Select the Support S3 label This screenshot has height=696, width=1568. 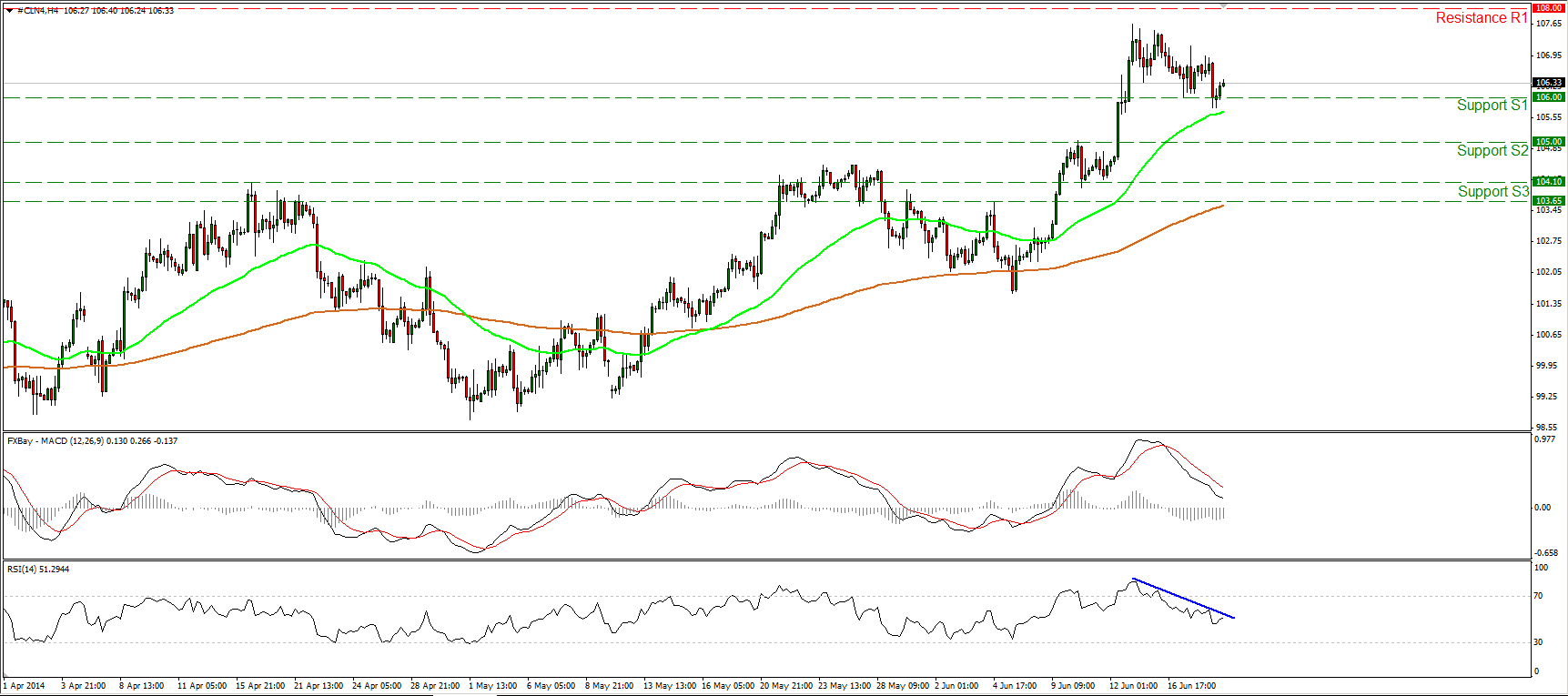pyautogui.click(x=1492, y=192)
